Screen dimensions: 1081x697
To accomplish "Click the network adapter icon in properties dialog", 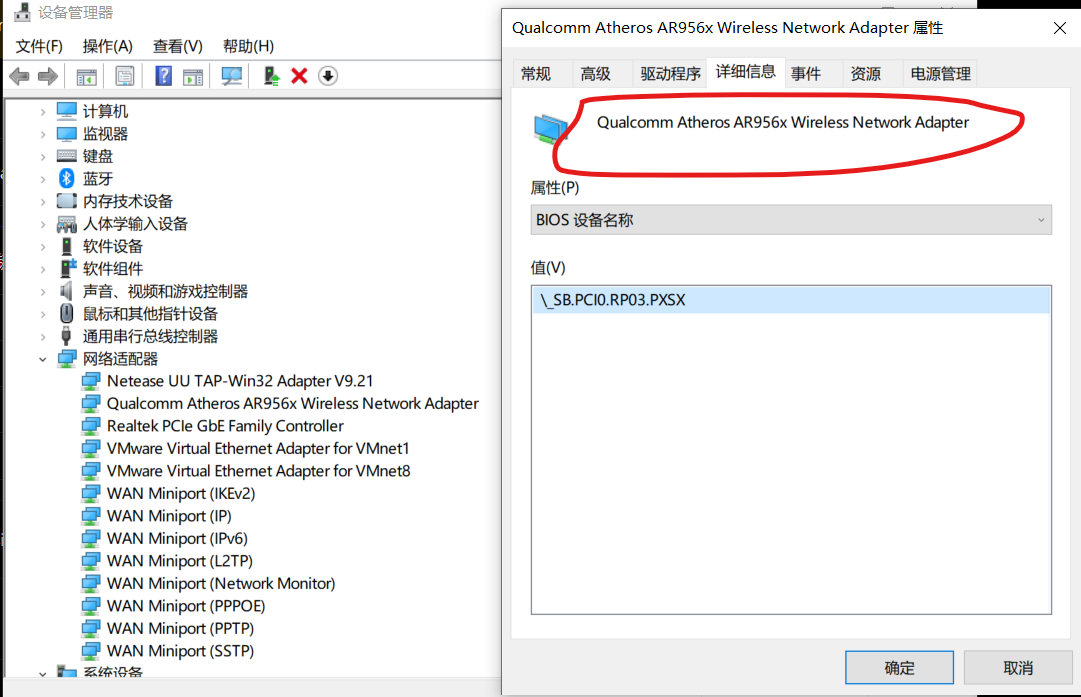I will coord(551,129).
